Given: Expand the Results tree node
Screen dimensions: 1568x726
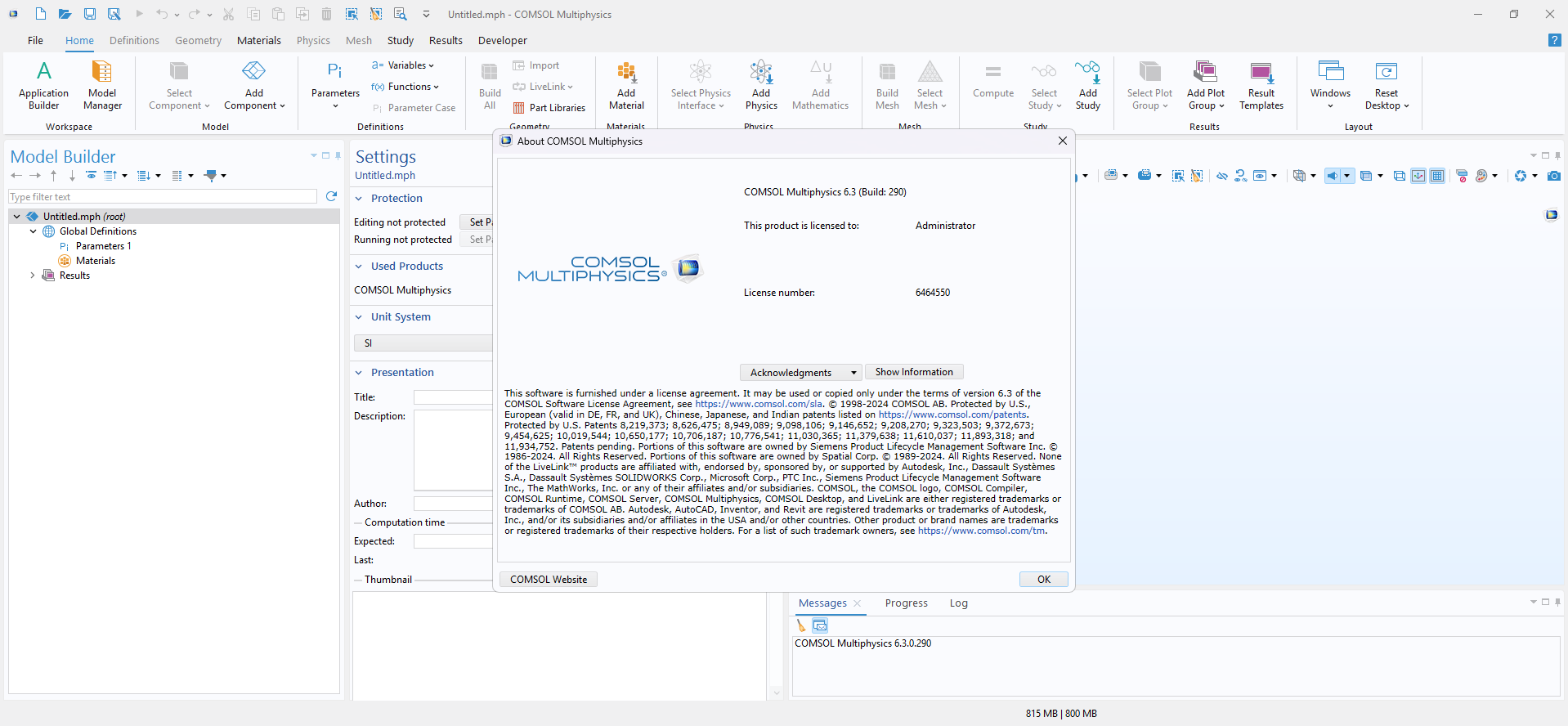Looking at the screenshot, I should [x=33, y=276].
